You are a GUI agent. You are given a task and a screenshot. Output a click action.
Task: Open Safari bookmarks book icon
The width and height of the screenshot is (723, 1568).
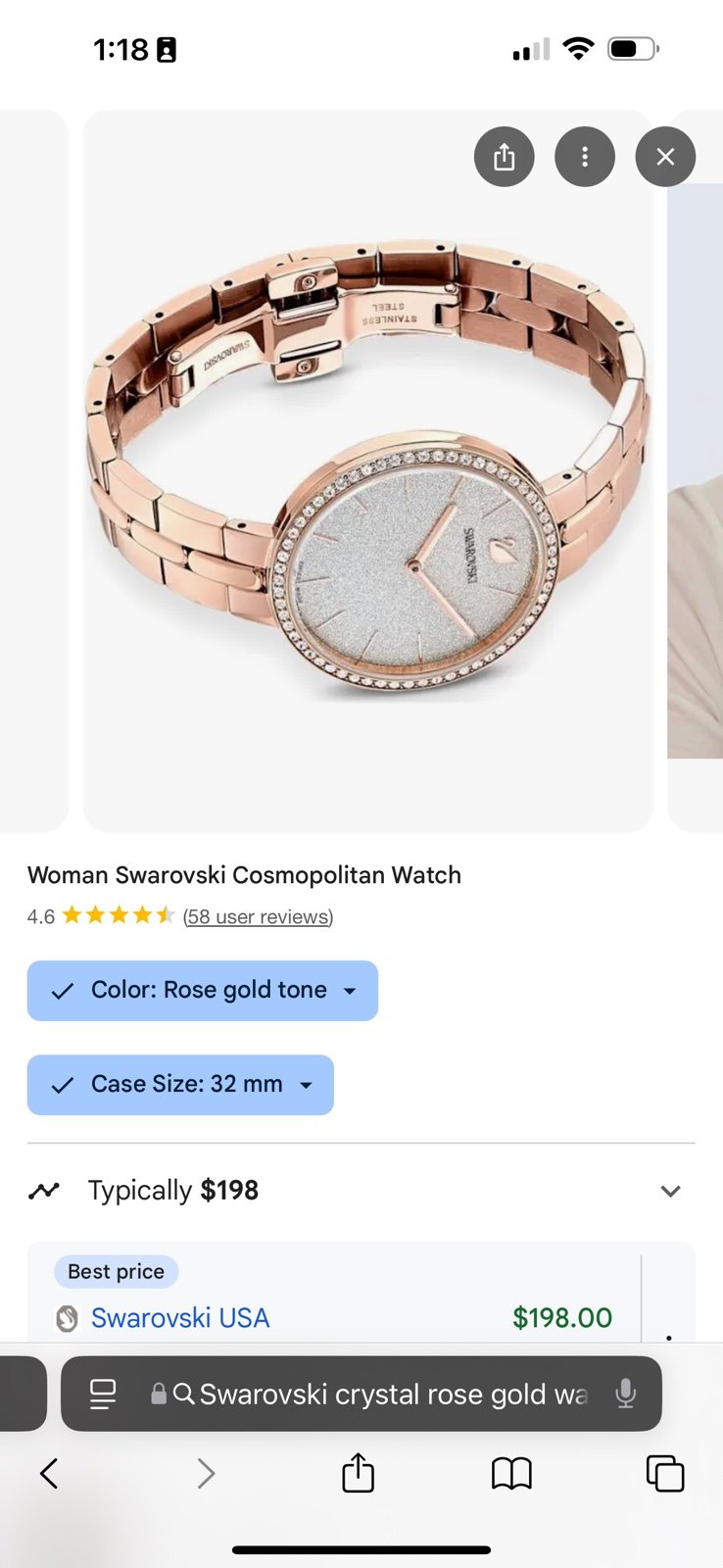[511, 1473]
